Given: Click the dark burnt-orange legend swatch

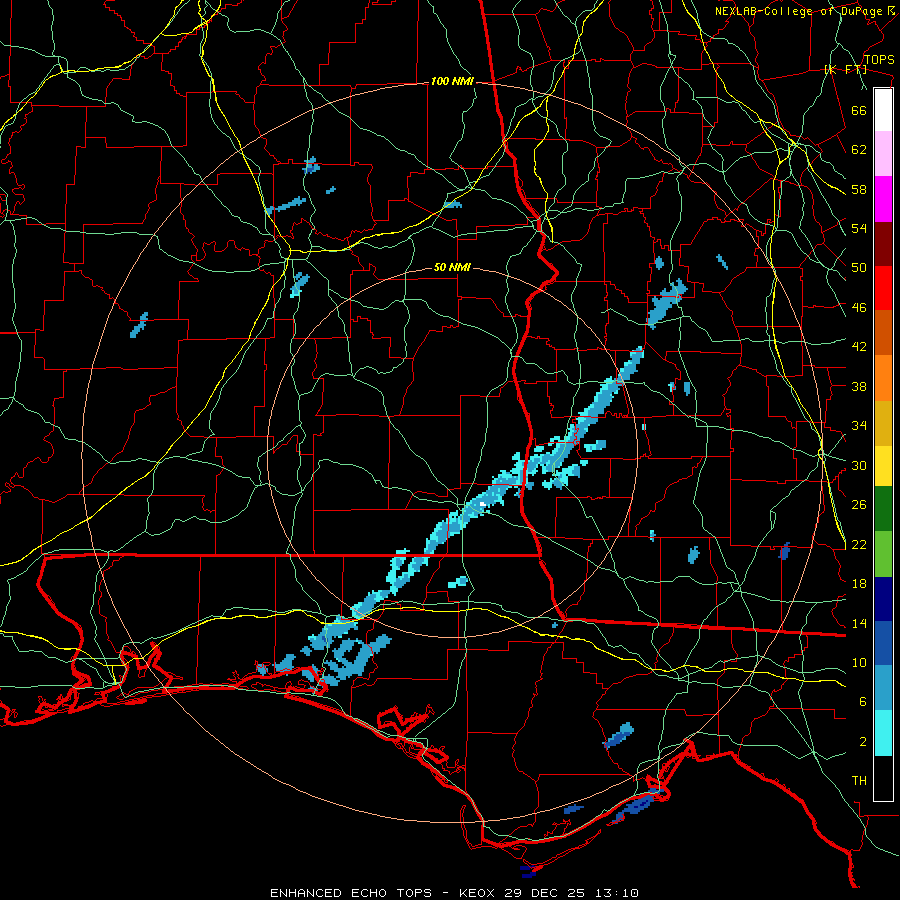Looking at the screenshot, I should pos(883,332).
